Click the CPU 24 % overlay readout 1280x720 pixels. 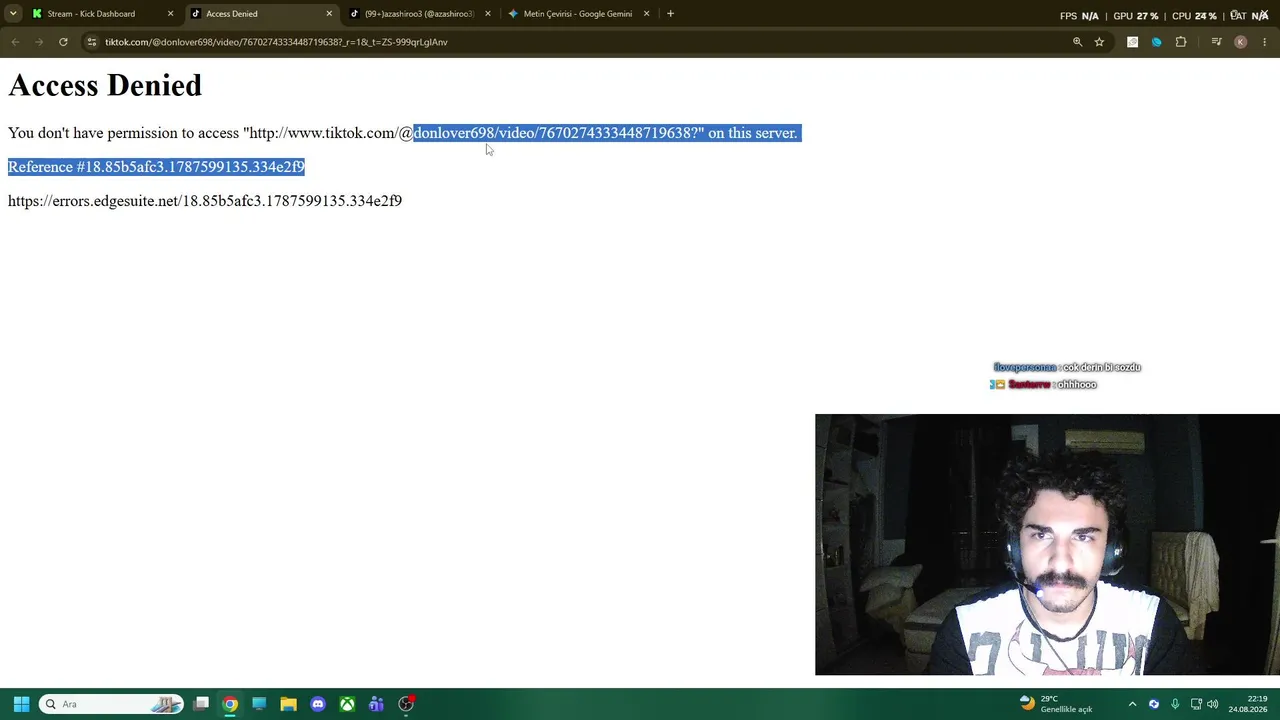[x=1194, y=15]
